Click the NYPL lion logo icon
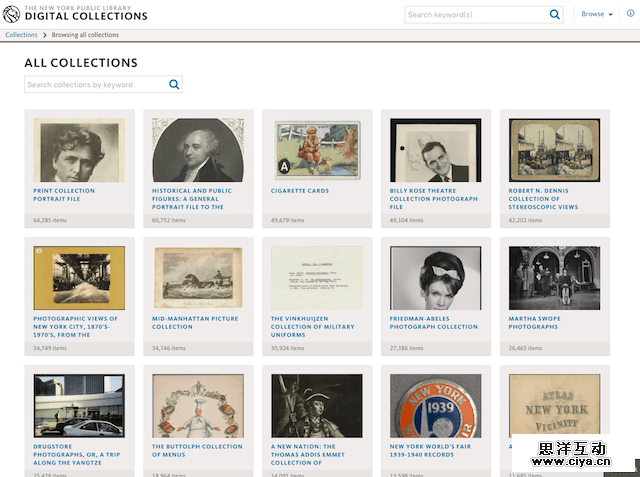 click(x=12, y=13)
